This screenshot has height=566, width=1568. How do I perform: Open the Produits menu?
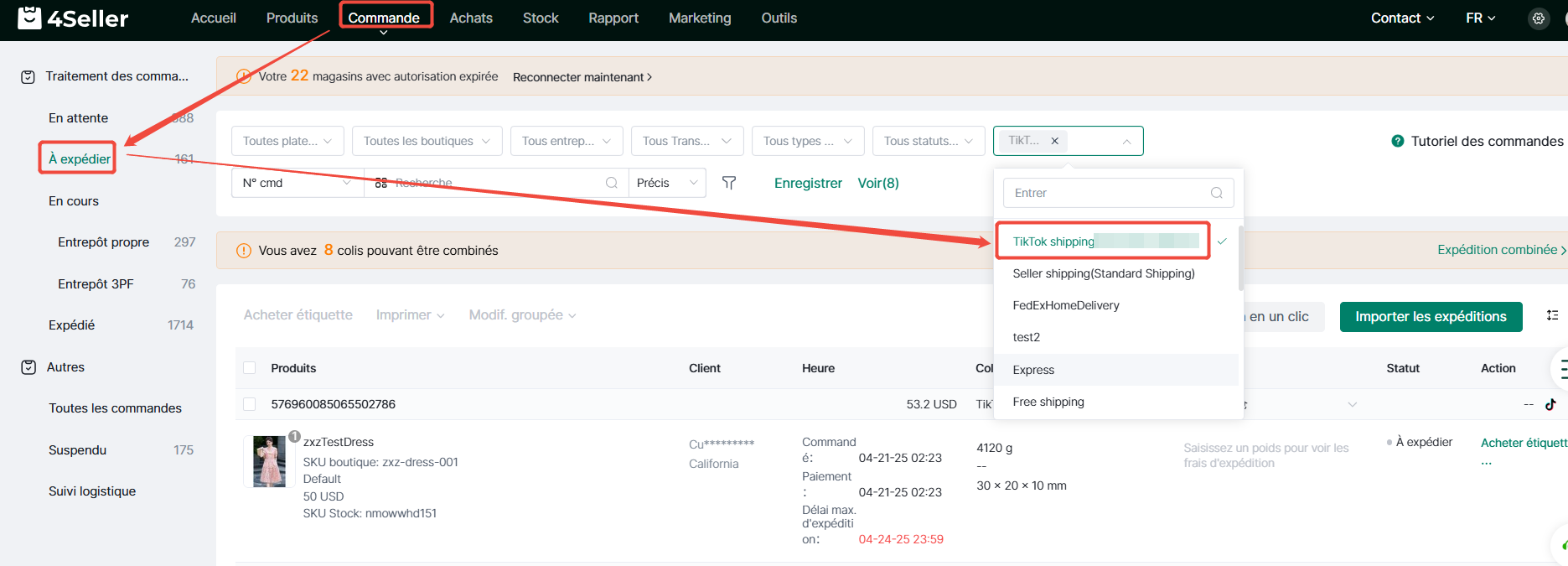tap(292, 18)
